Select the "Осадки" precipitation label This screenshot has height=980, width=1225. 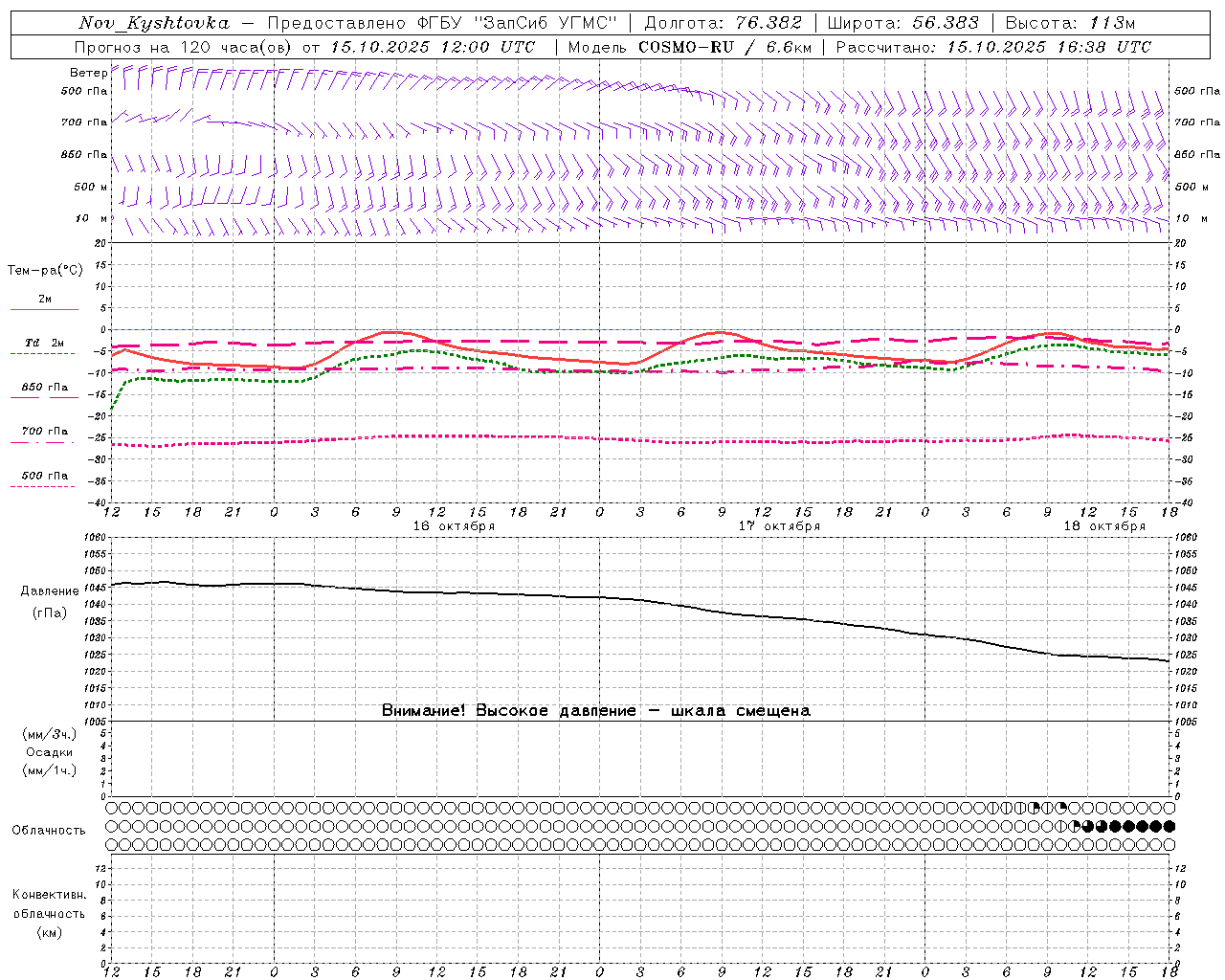tap(50, 752)
